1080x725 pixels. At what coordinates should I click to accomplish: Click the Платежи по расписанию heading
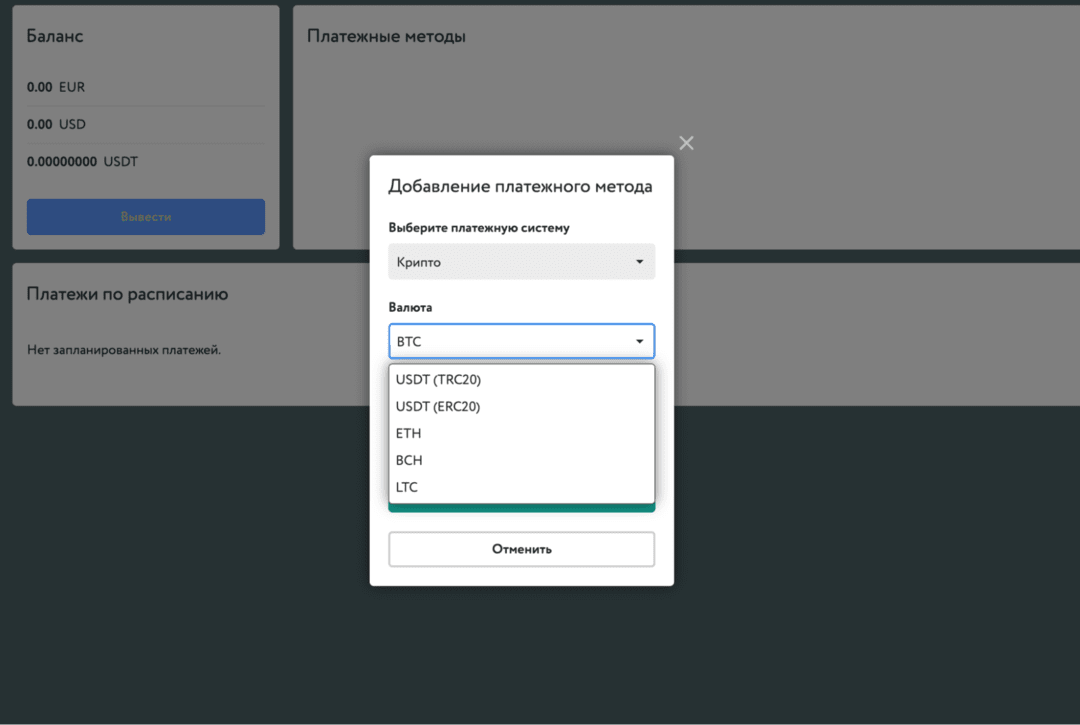pyautogui.click(x=127, y=295)
